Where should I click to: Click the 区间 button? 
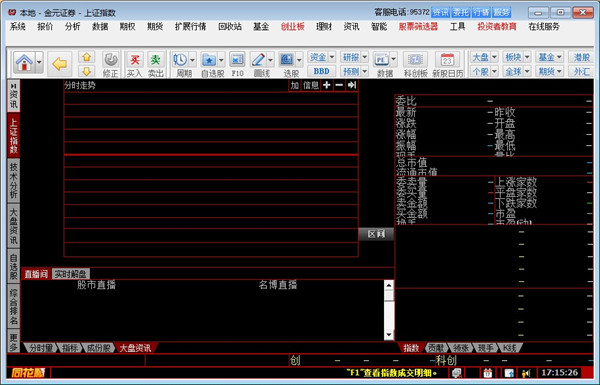pyautogui.click(x=376, y=234)
